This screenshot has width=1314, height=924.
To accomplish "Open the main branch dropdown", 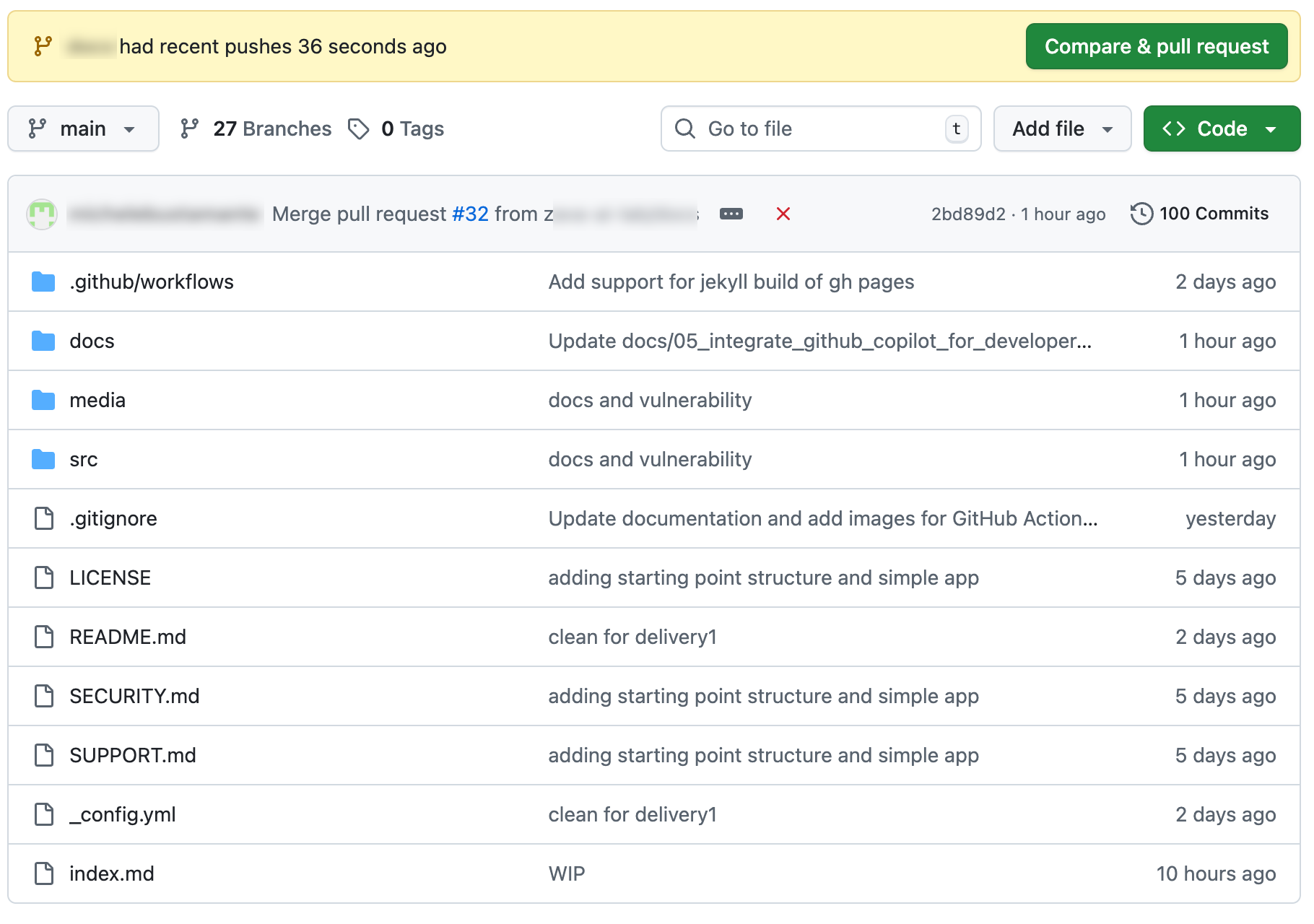I will (x=83, y=128).
